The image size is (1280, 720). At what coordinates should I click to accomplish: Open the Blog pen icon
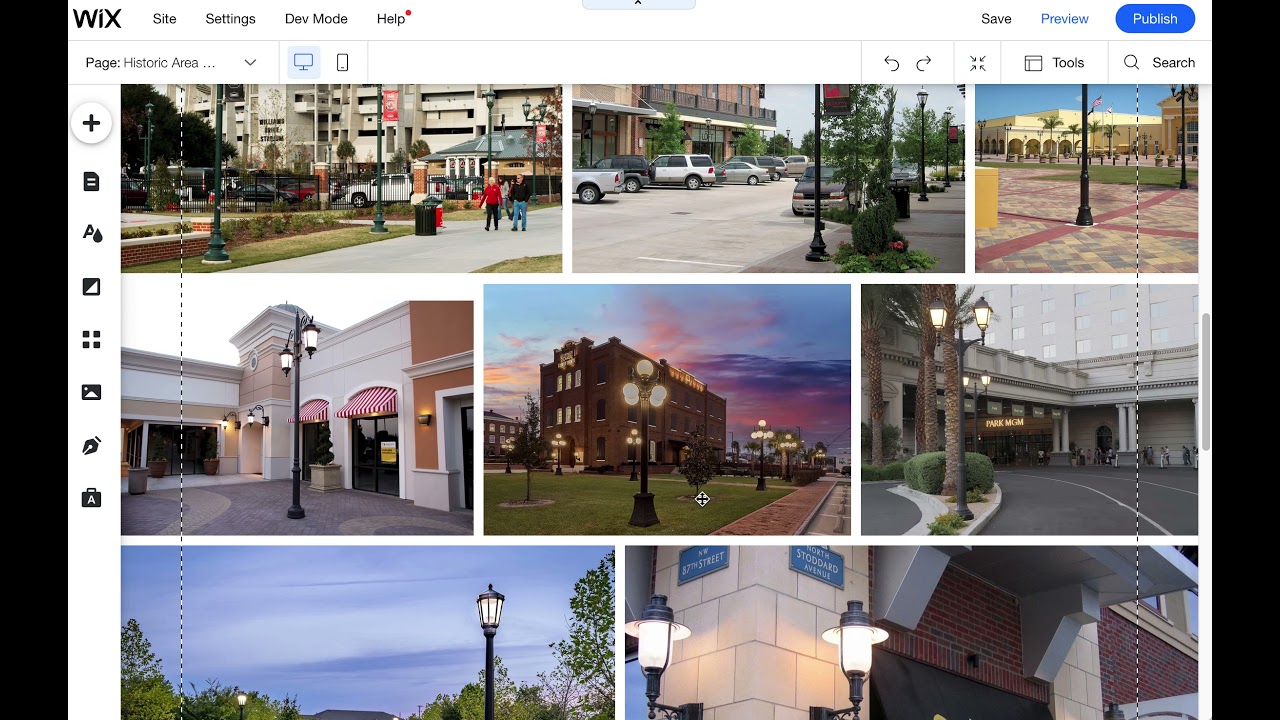(x=91, y=446)
